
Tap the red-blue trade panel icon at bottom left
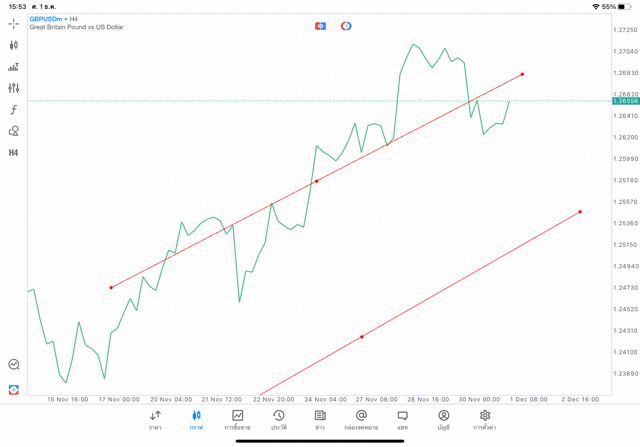13,389
